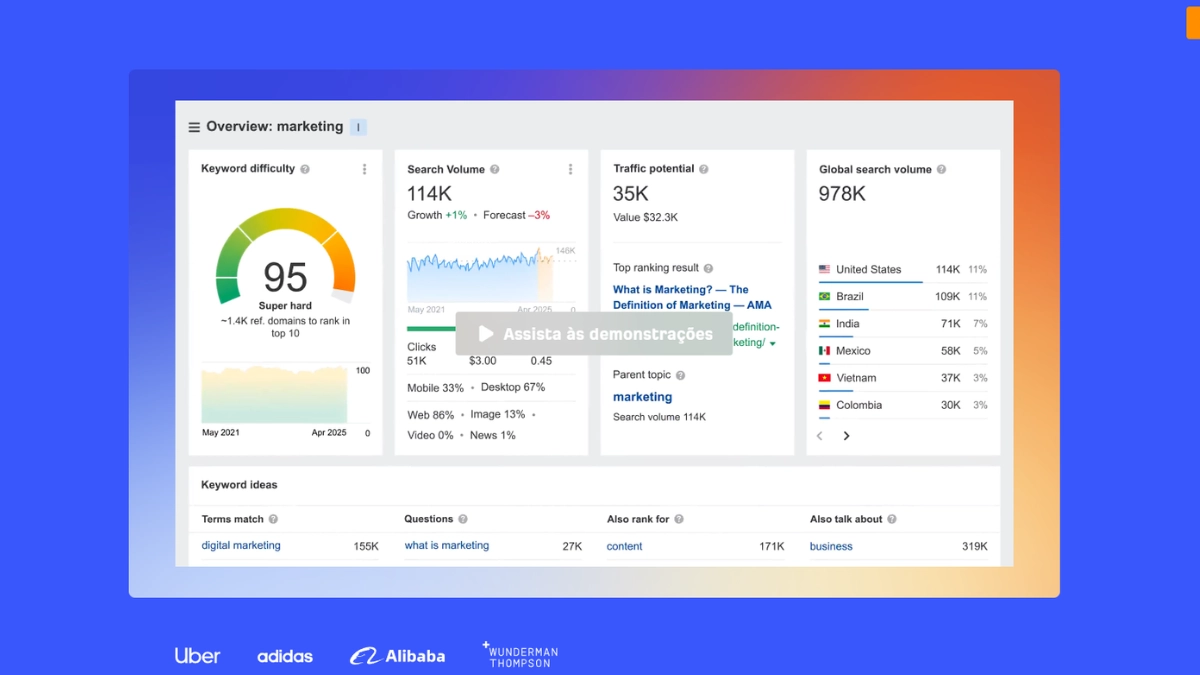Go to the next page of countries
The width and height of the screenshot is (1200, 675).
point(846,436)
